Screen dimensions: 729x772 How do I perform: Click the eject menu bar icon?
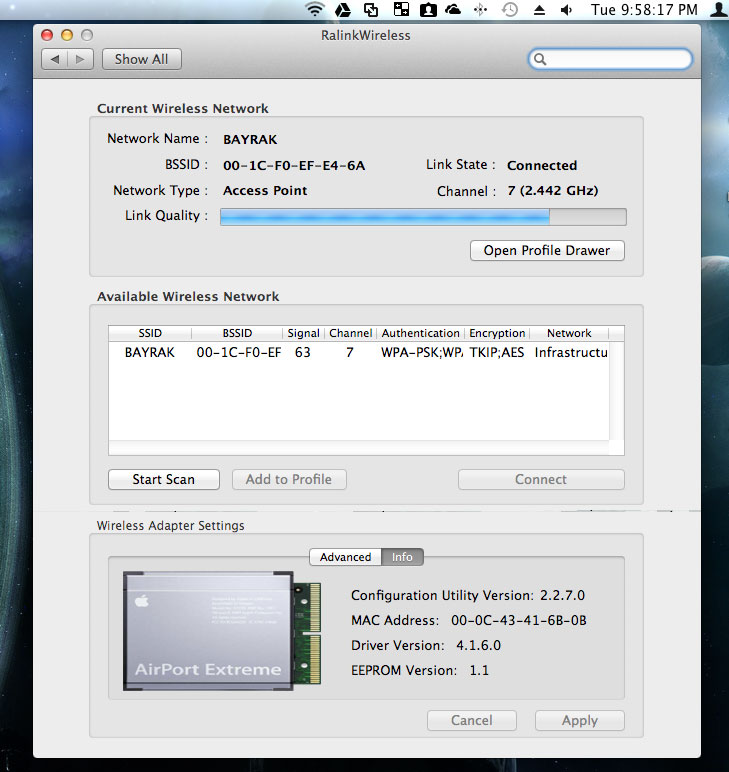click(539, 10)
